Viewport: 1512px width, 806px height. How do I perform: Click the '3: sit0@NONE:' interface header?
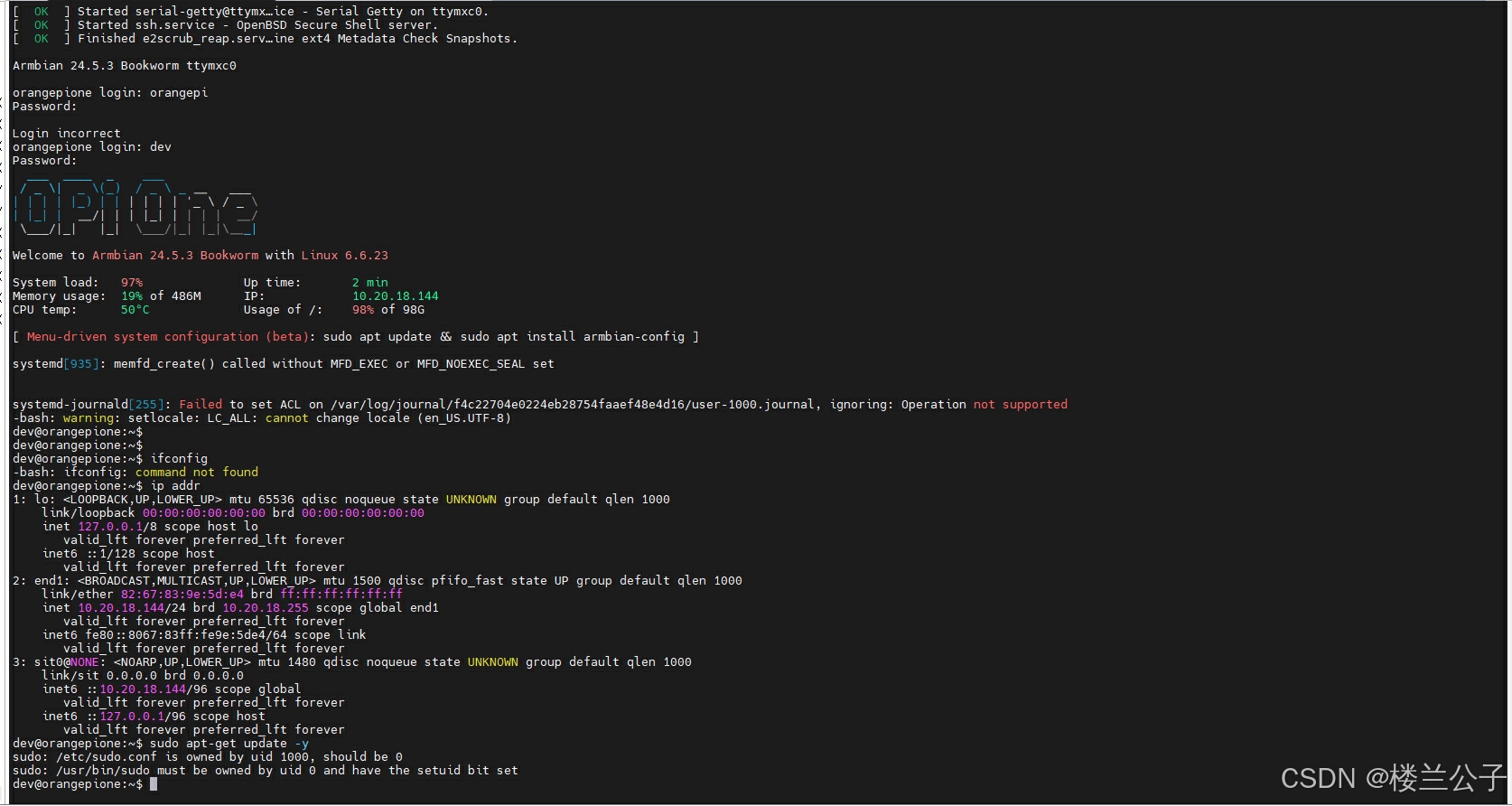pyautogui.click(x=60, y=662)
